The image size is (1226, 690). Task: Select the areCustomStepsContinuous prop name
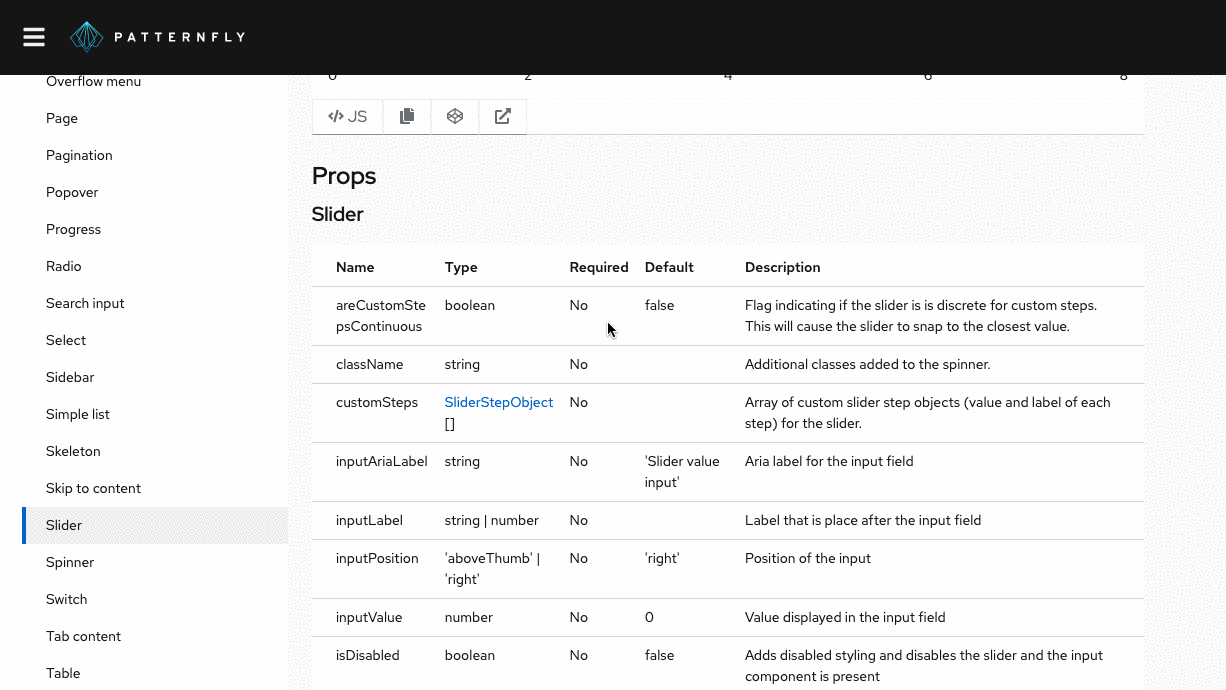tap(381, 316)
